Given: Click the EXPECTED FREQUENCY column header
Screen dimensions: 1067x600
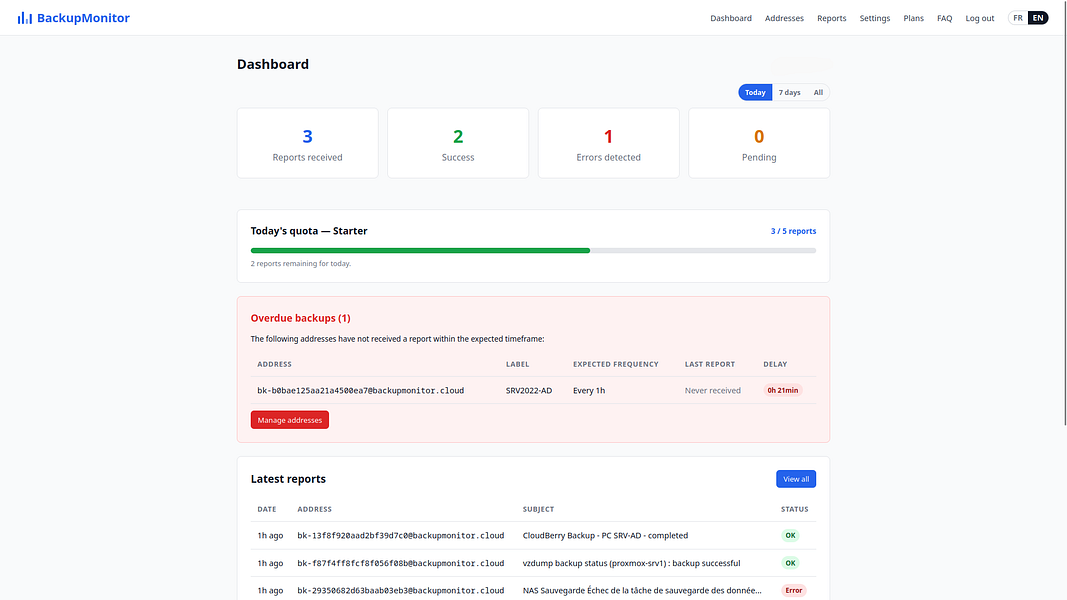Looking at the screenshot, I should (616, 365).
